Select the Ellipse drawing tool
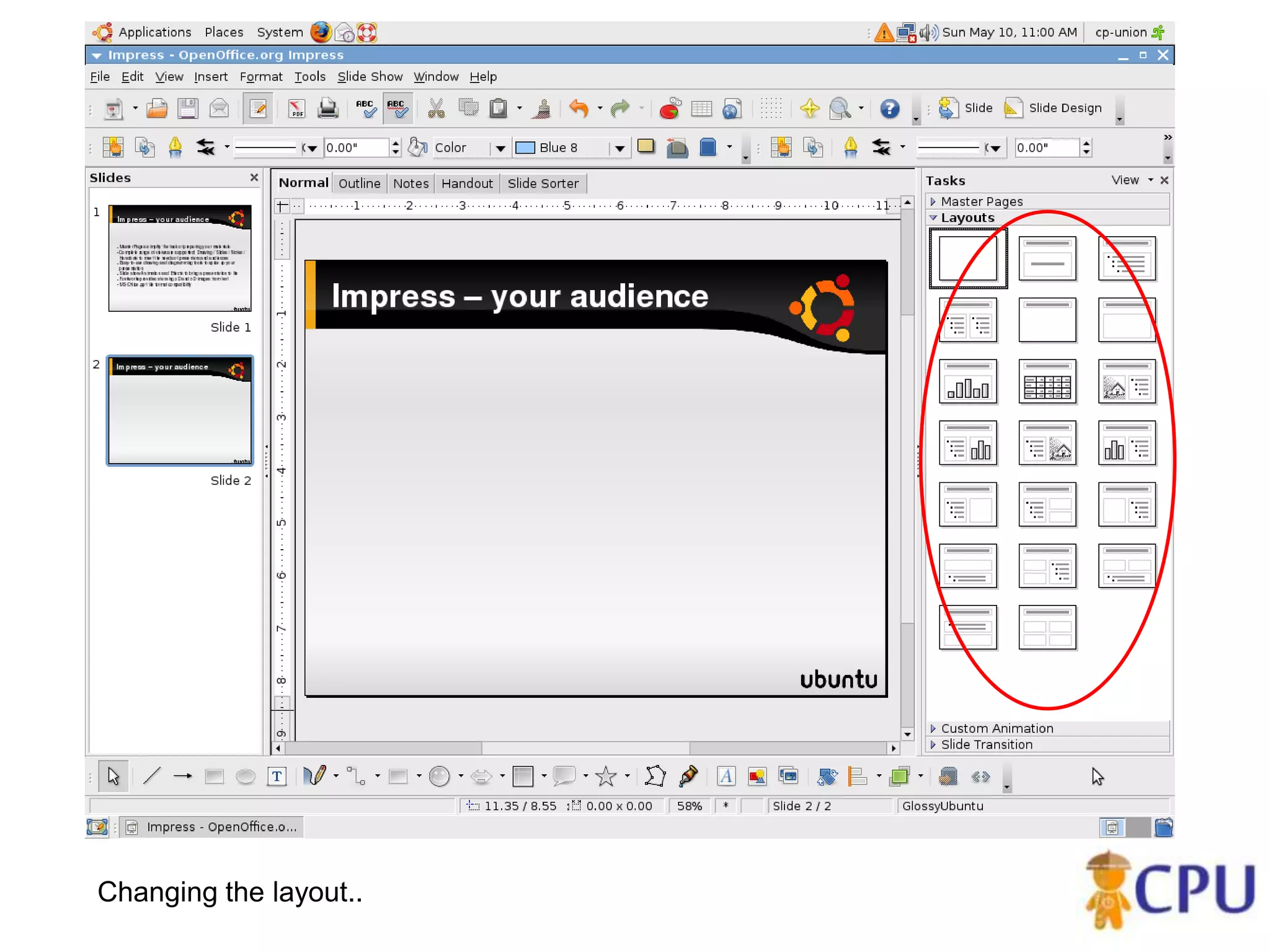 [x=246, y=776]
